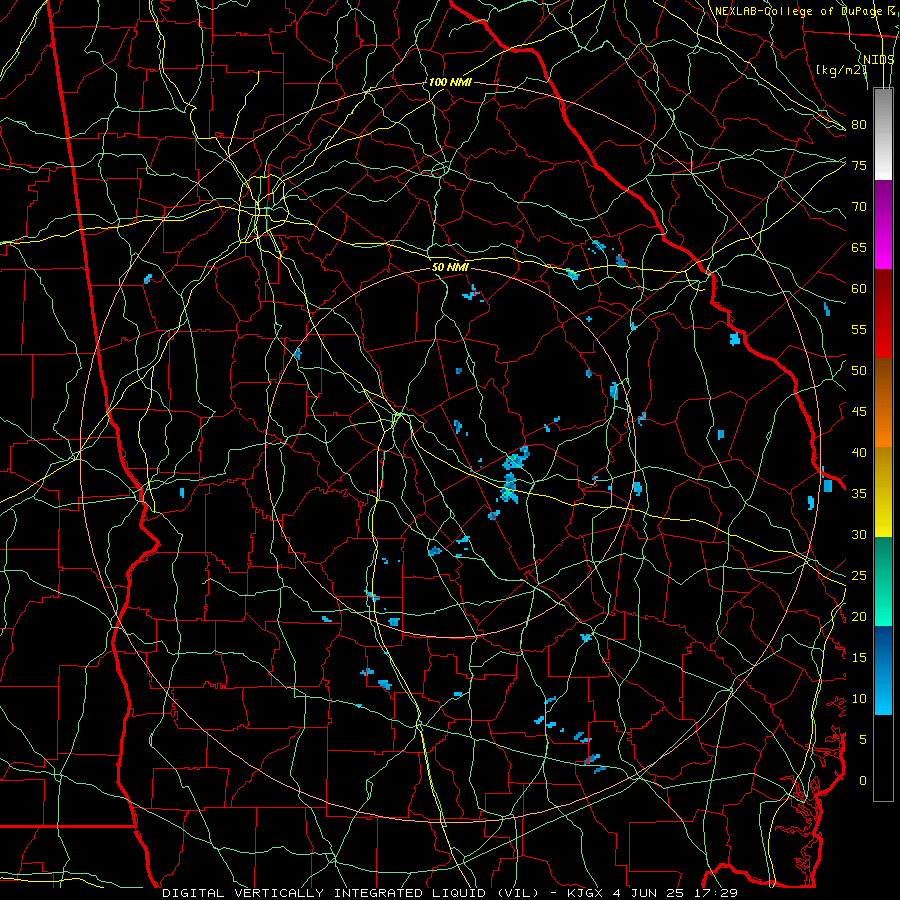Screen dimensions: 900x900
Task: Pick the green segment of the color bar
Action: click(883, 581)
